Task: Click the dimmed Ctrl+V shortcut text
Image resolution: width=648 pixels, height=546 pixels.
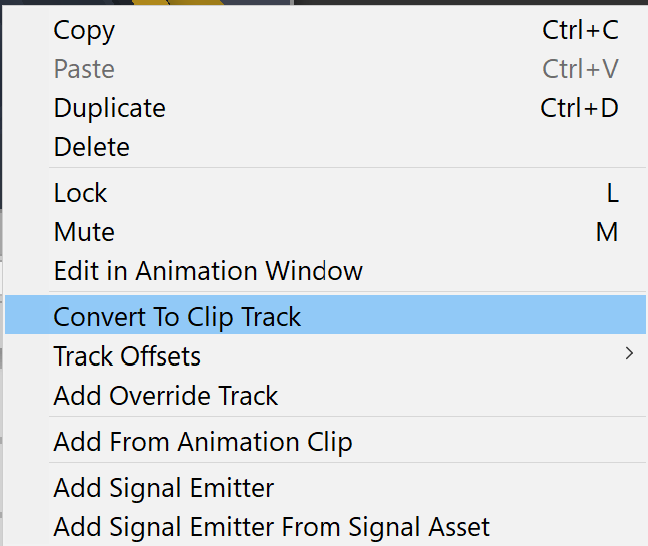Action: pos(580,69)
